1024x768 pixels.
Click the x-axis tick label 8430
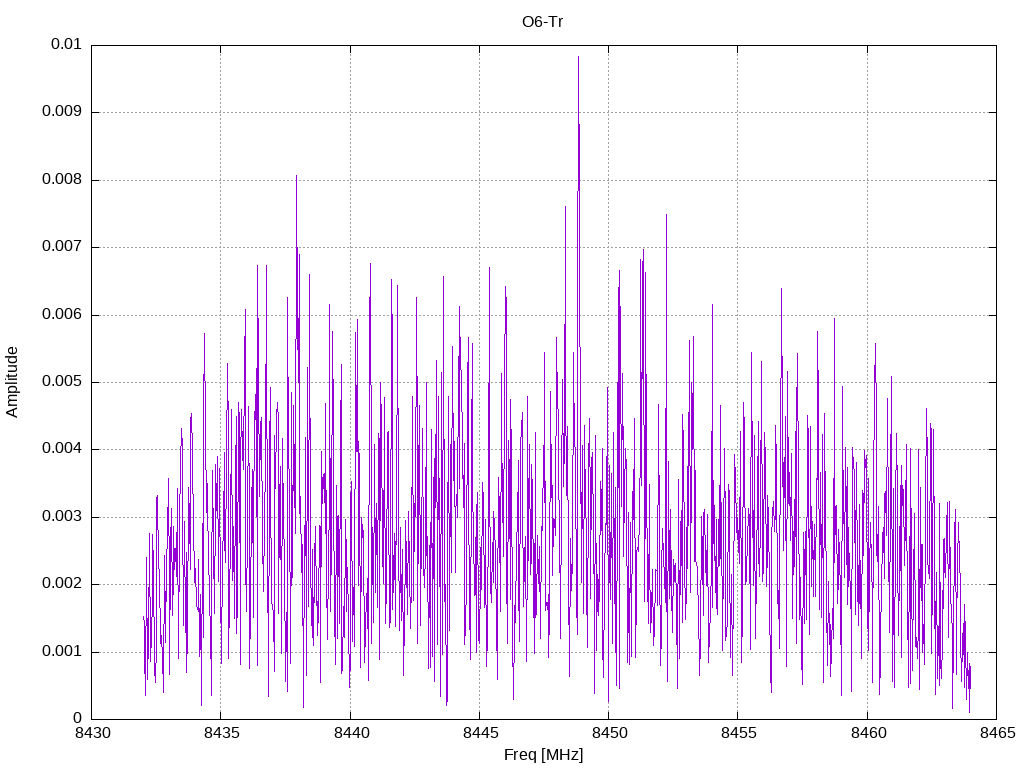92,733
